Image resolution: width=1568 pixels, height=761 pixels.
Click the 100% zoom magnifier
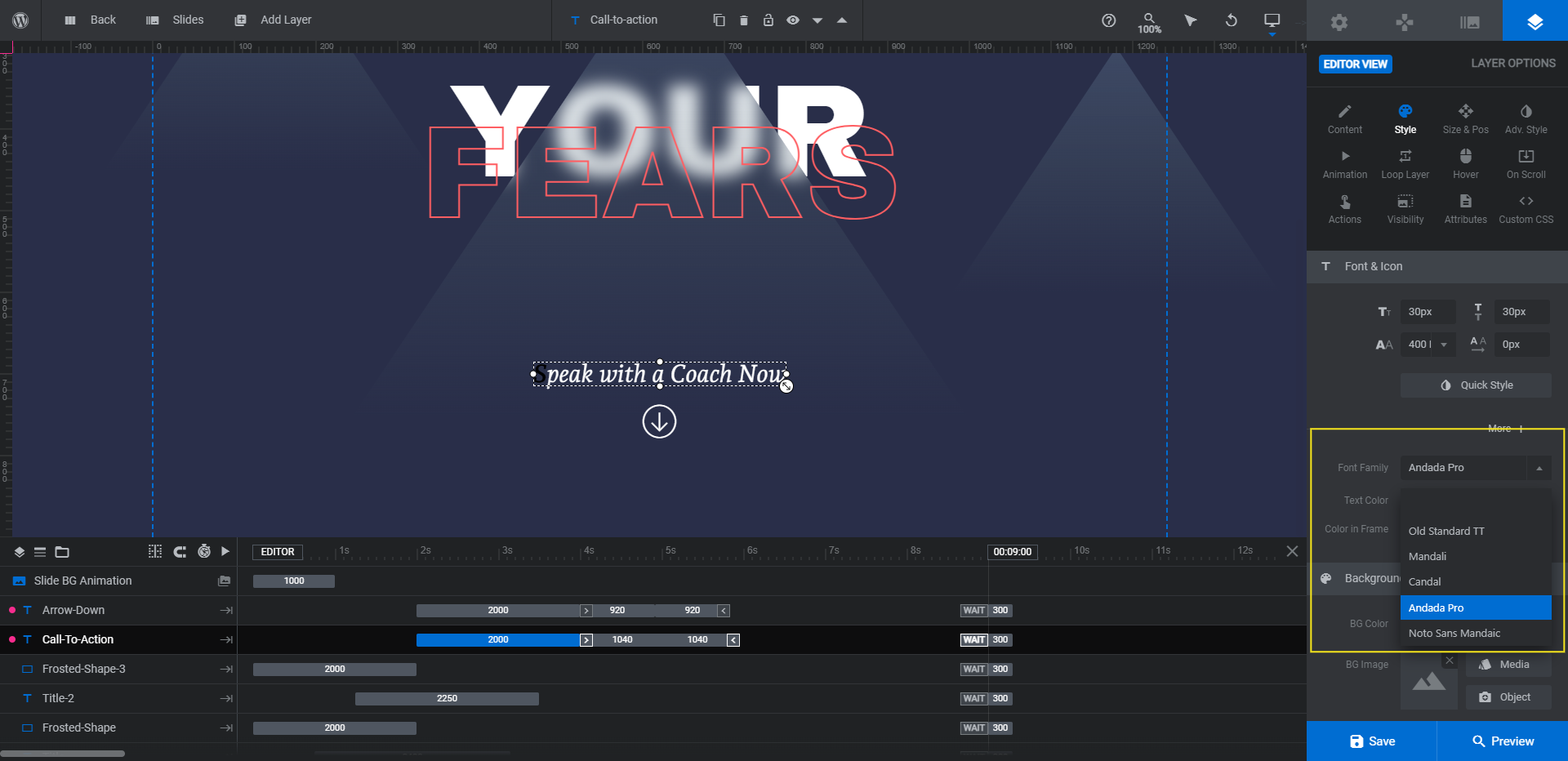(1149, 23)
